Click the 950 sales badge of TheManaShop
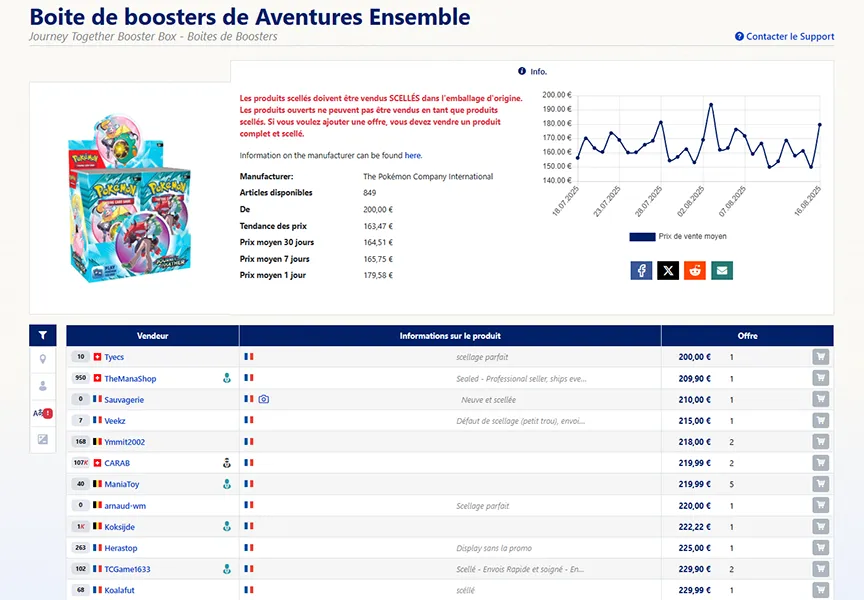864x600 pixels. (80, 378)
